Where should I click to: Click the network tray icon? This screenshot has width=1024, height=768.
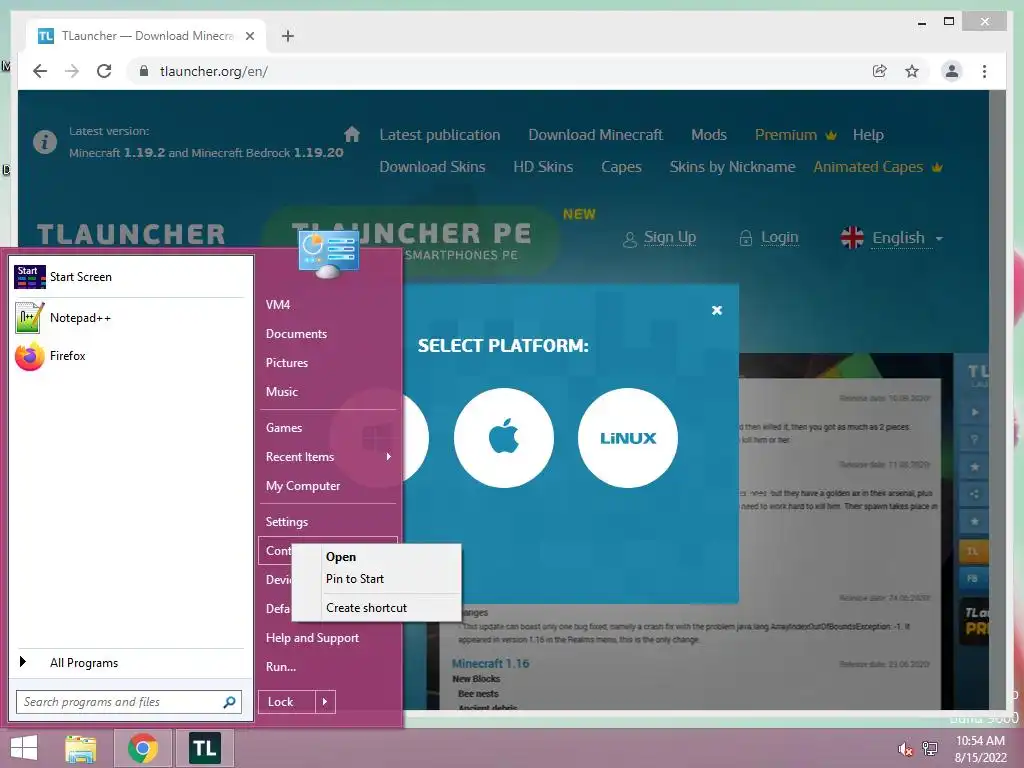pos(930,749)
